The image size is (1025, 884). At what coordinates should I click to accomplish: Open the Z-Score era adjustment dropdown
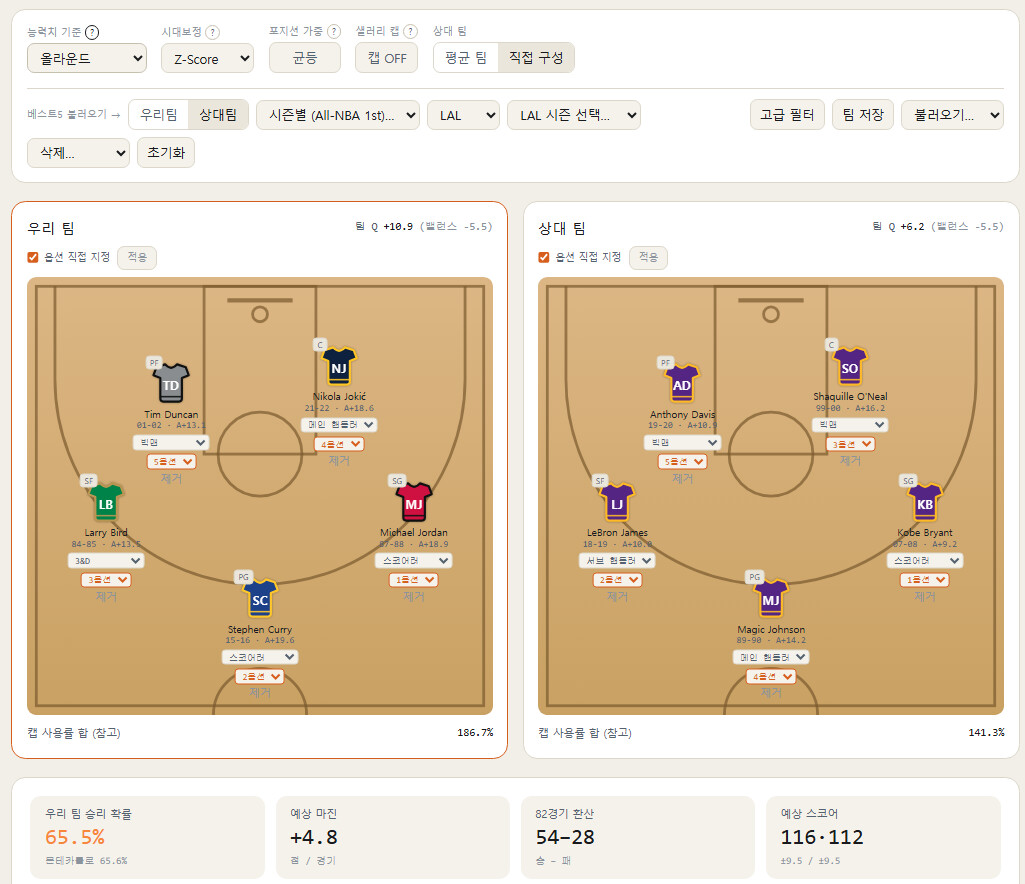(x=207, y=58)
